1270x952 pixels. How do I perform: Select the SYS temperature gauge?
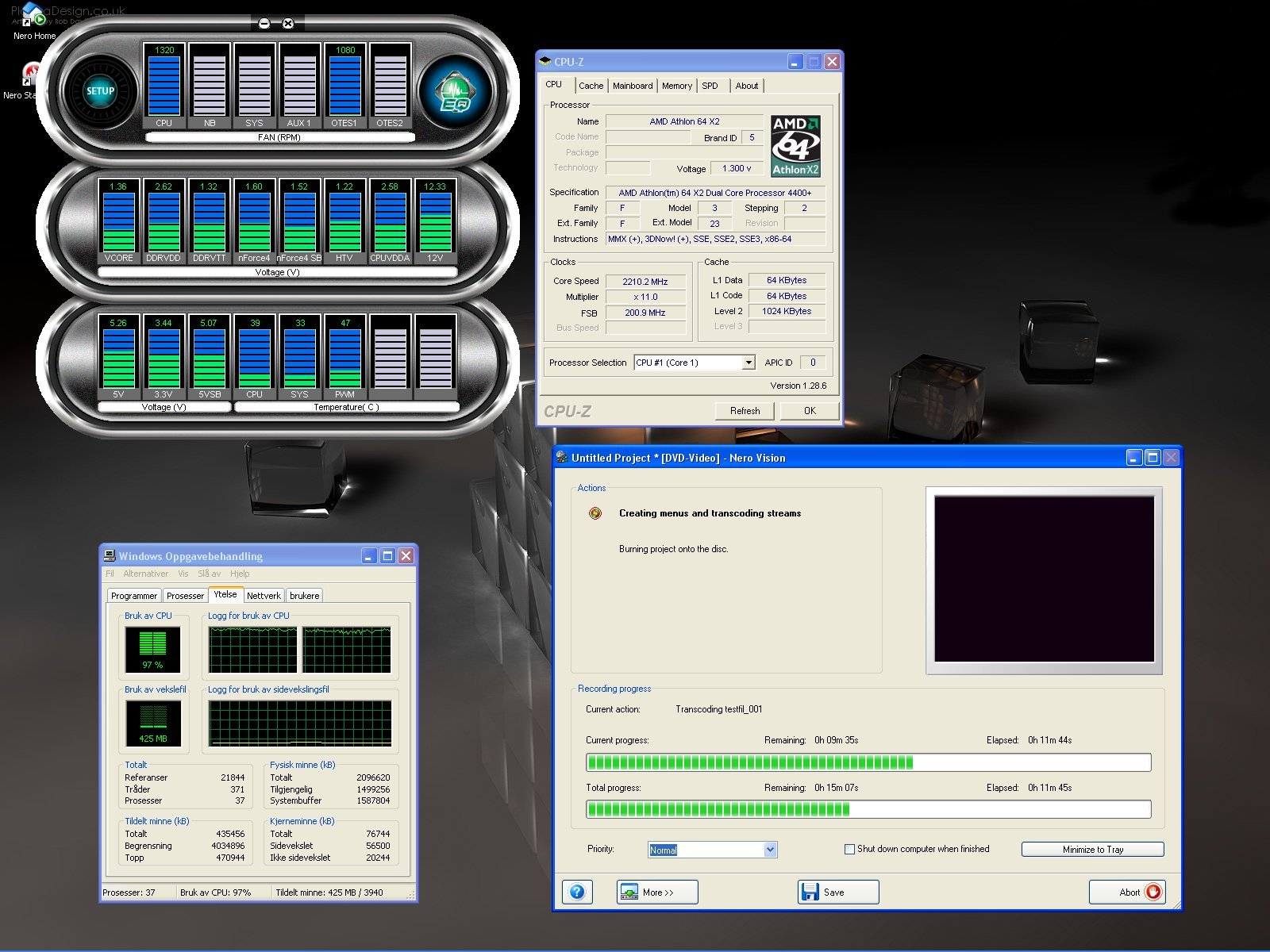299,357
